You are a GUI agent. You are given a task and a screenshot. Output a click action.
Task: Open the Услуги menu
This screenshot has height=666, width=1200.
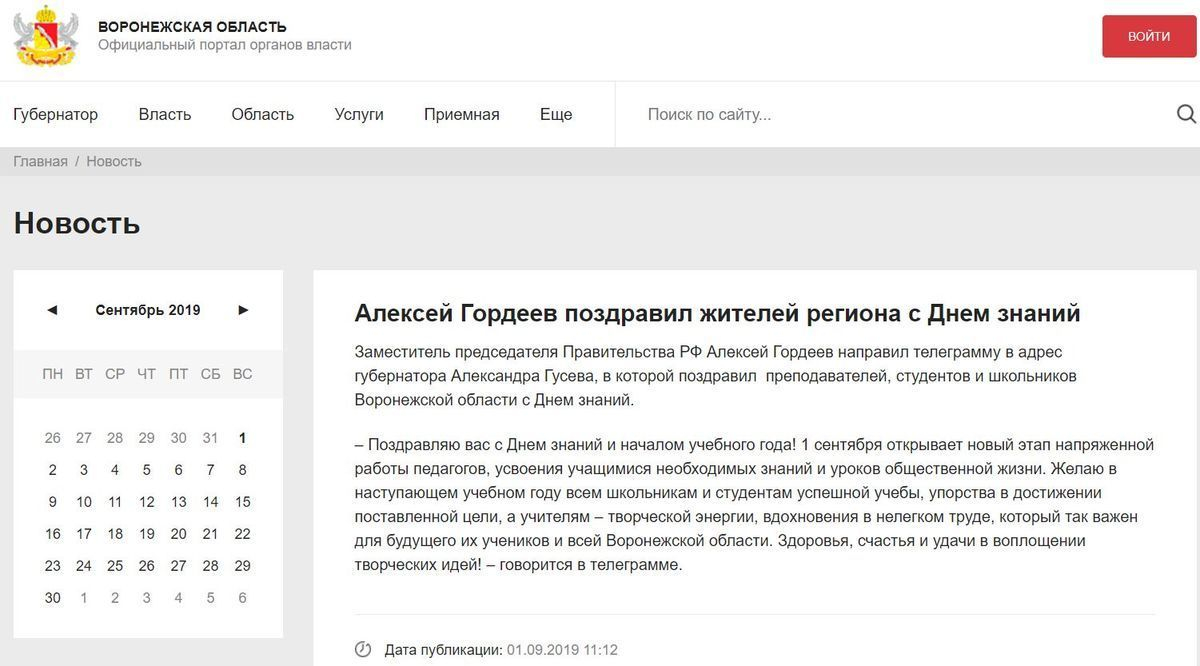pos(359,114)
